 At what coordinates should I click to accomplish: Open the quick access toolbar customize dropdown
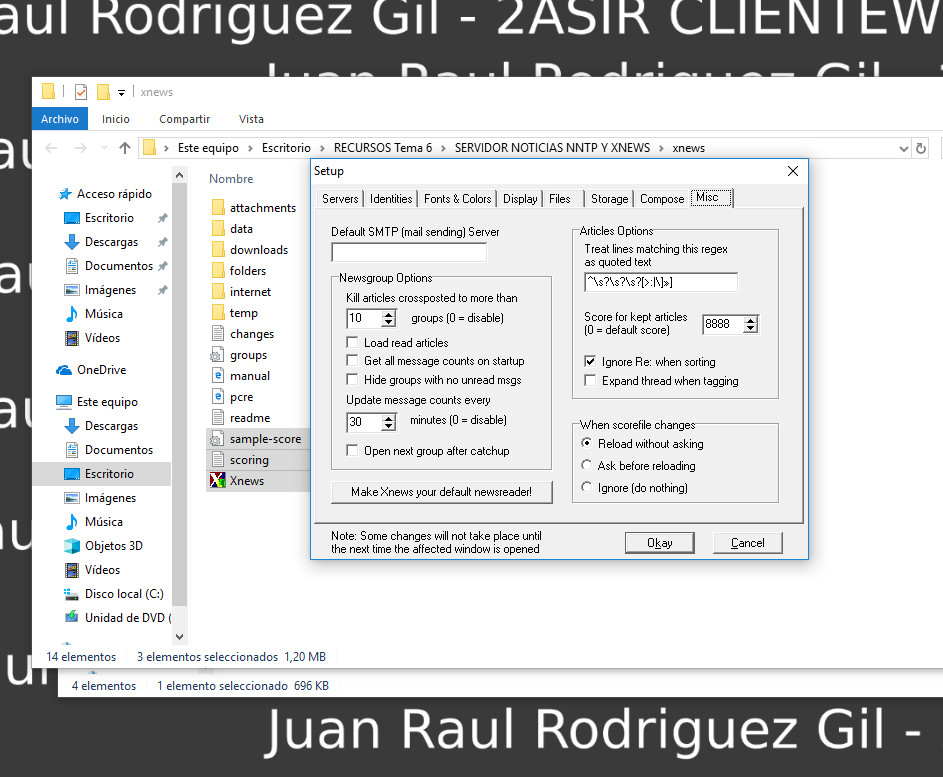tap(121, 93)
